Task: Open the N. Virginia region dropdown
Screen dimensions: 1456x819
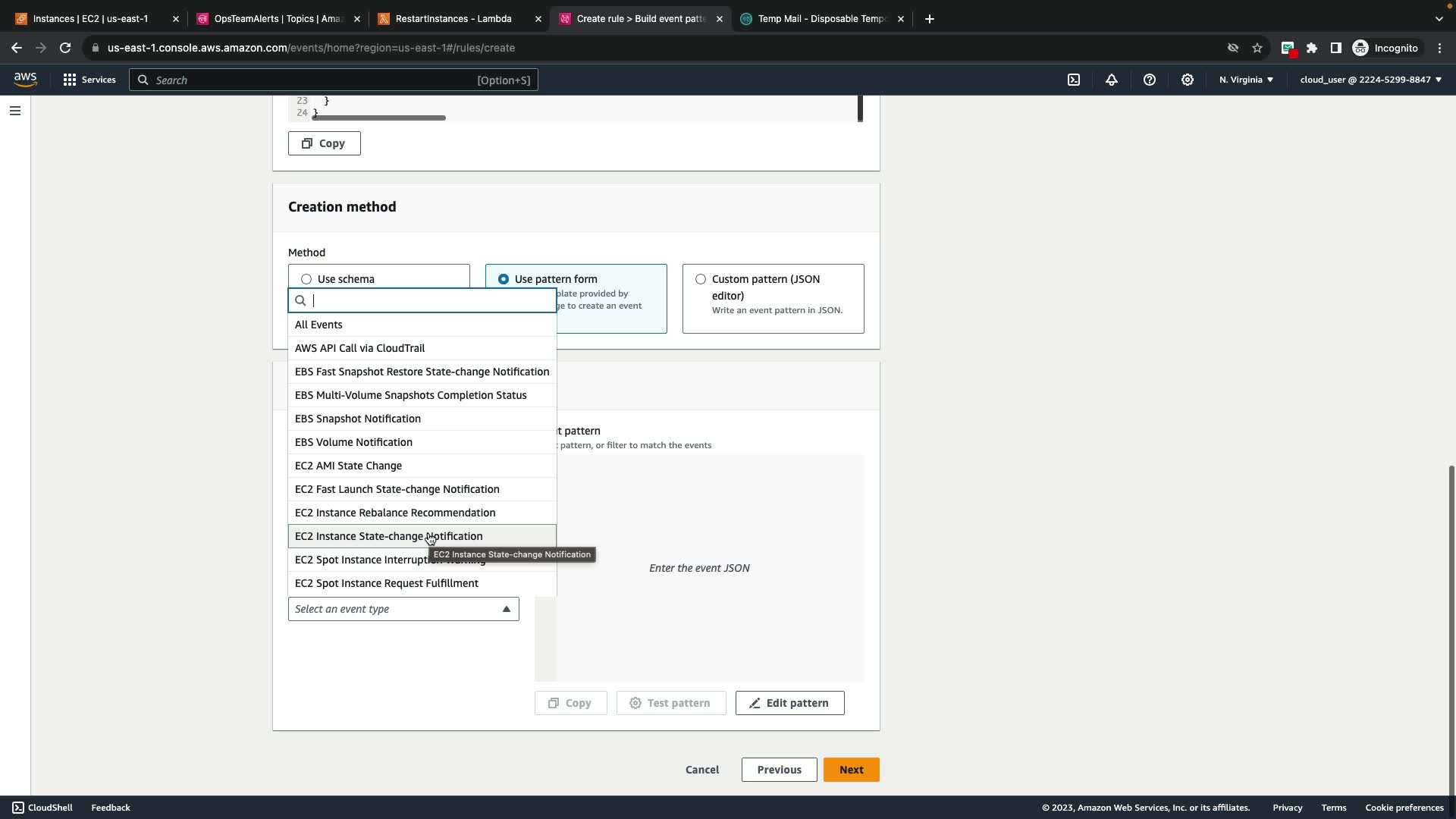Action: [1246, 80]
